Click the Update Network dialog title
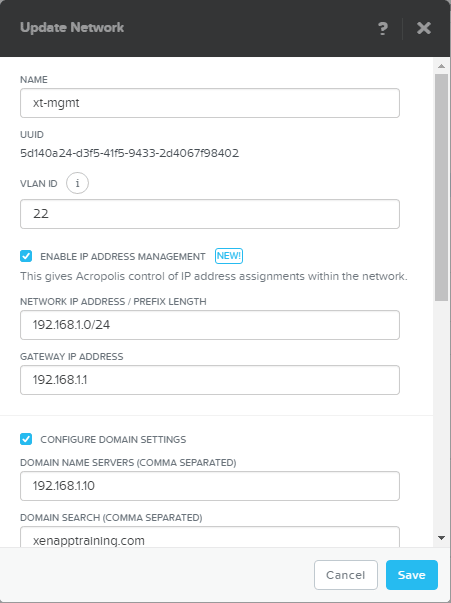Viewport: 451px width, 603px height. click(x=72, y=27)
